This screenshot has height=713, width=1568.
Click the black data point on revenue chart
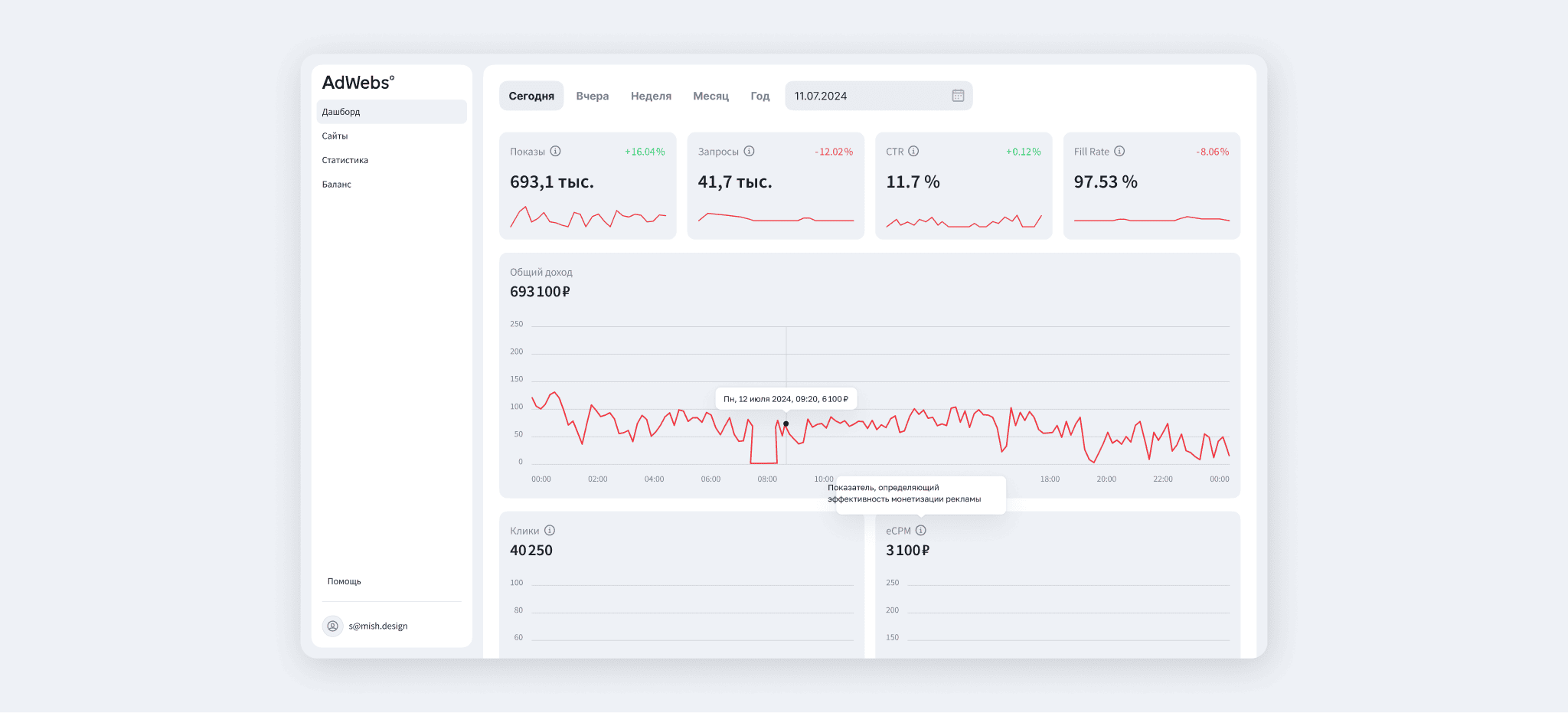786,424
